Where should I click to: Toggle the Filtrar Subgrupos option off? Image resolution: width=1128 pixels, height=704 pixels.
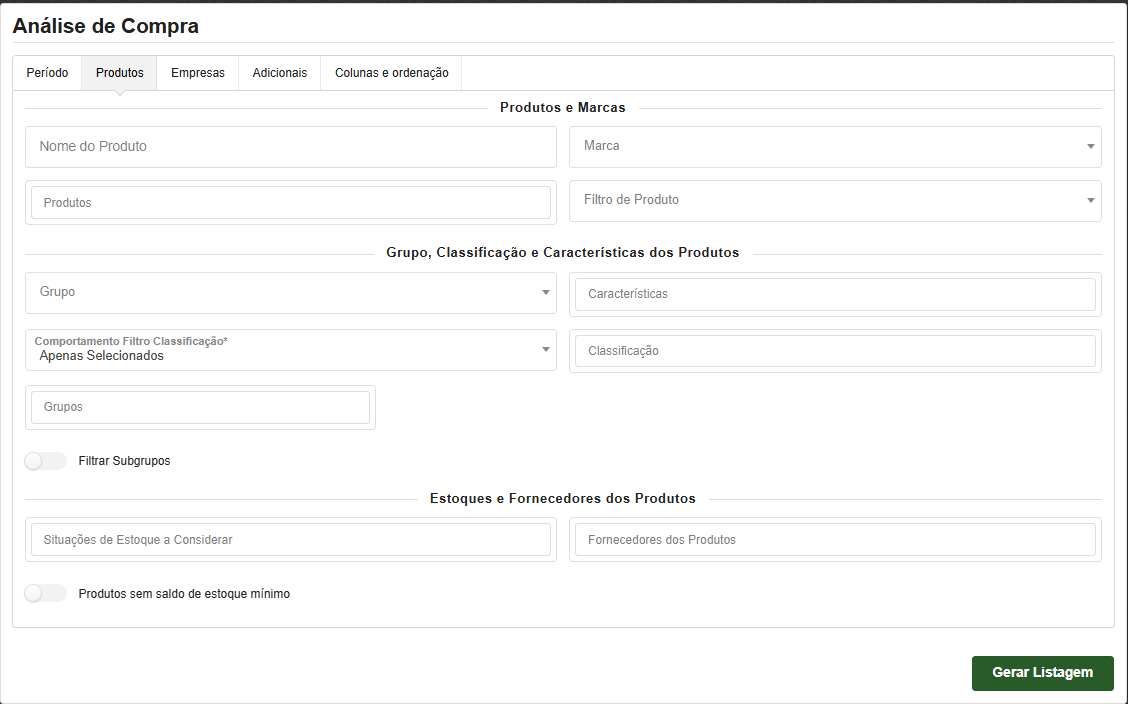click(45, 460)
